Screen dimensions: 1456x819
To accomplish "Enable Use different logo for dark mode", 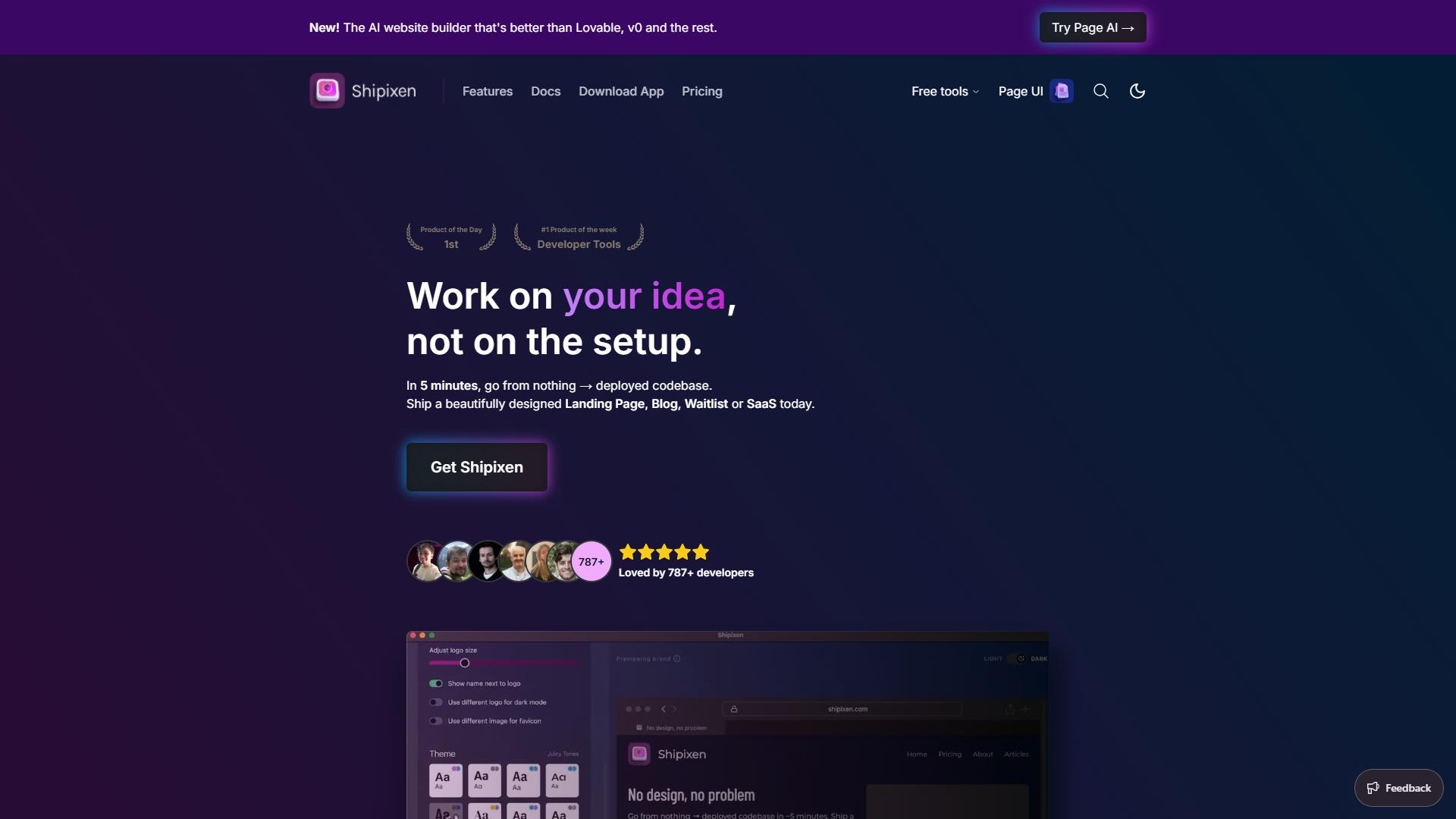I will 436,702.
